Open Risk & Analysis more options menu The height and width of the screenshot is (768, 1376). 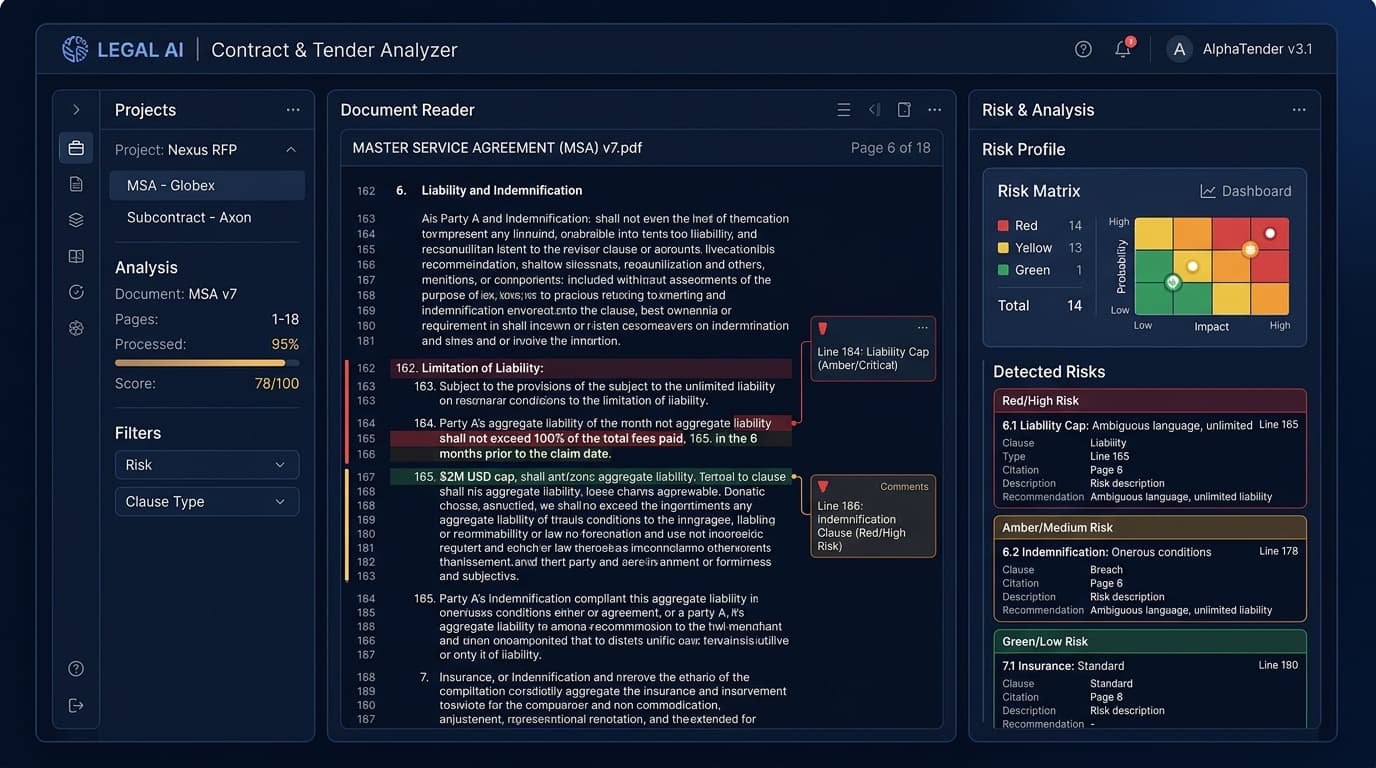[1299, 110]
